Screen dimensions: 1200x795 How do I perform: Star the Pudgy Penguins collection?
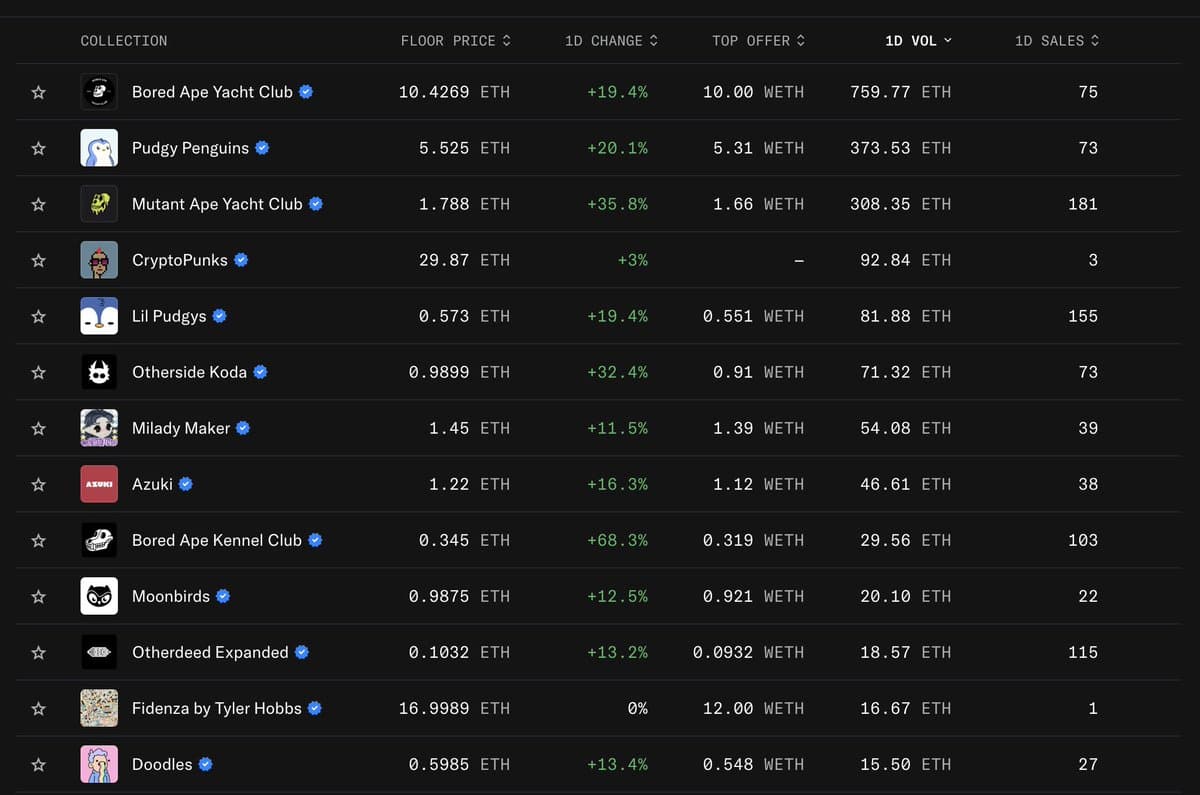tap(38, 148)
